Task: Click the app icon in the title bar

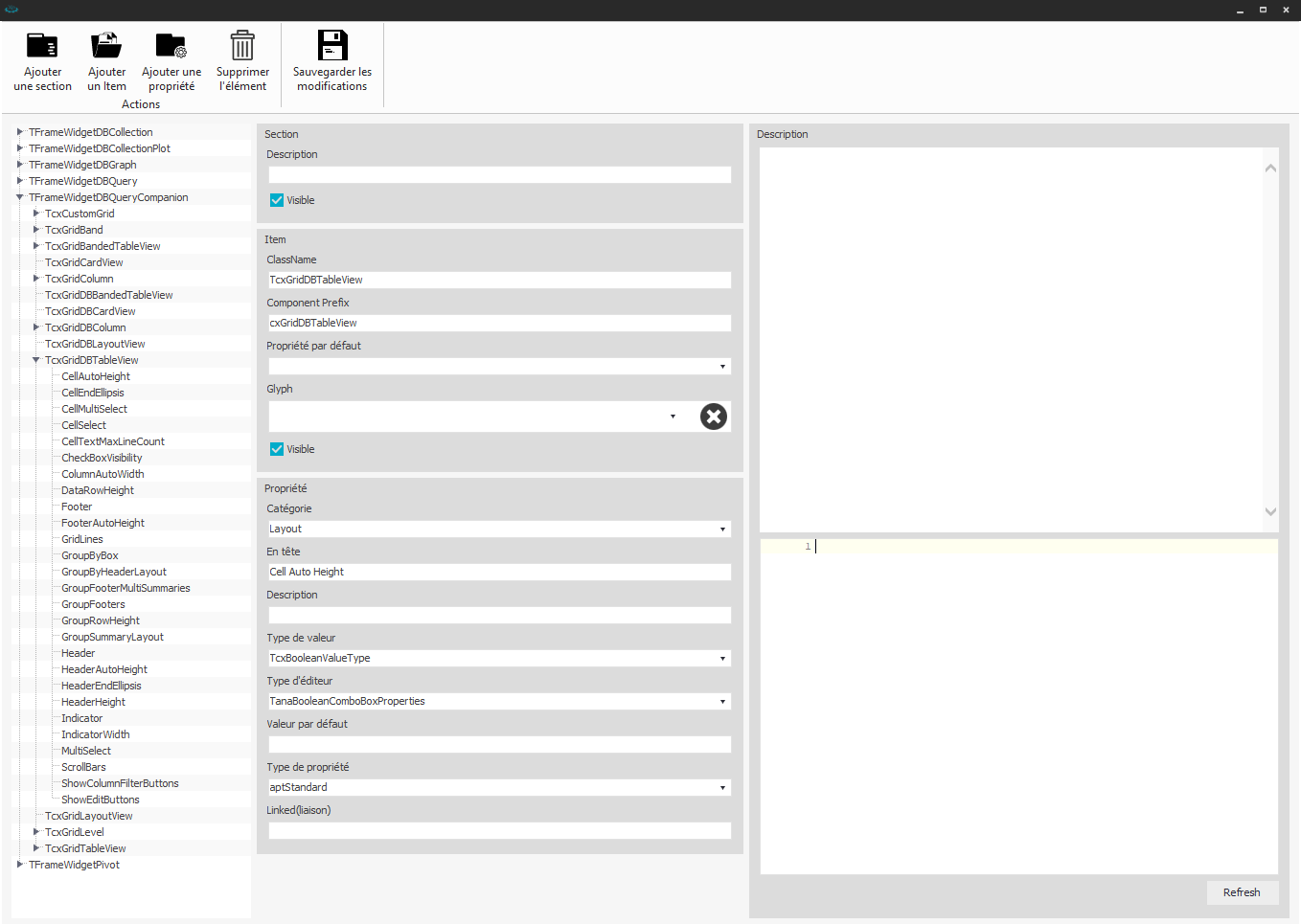Action: (11, 10)
